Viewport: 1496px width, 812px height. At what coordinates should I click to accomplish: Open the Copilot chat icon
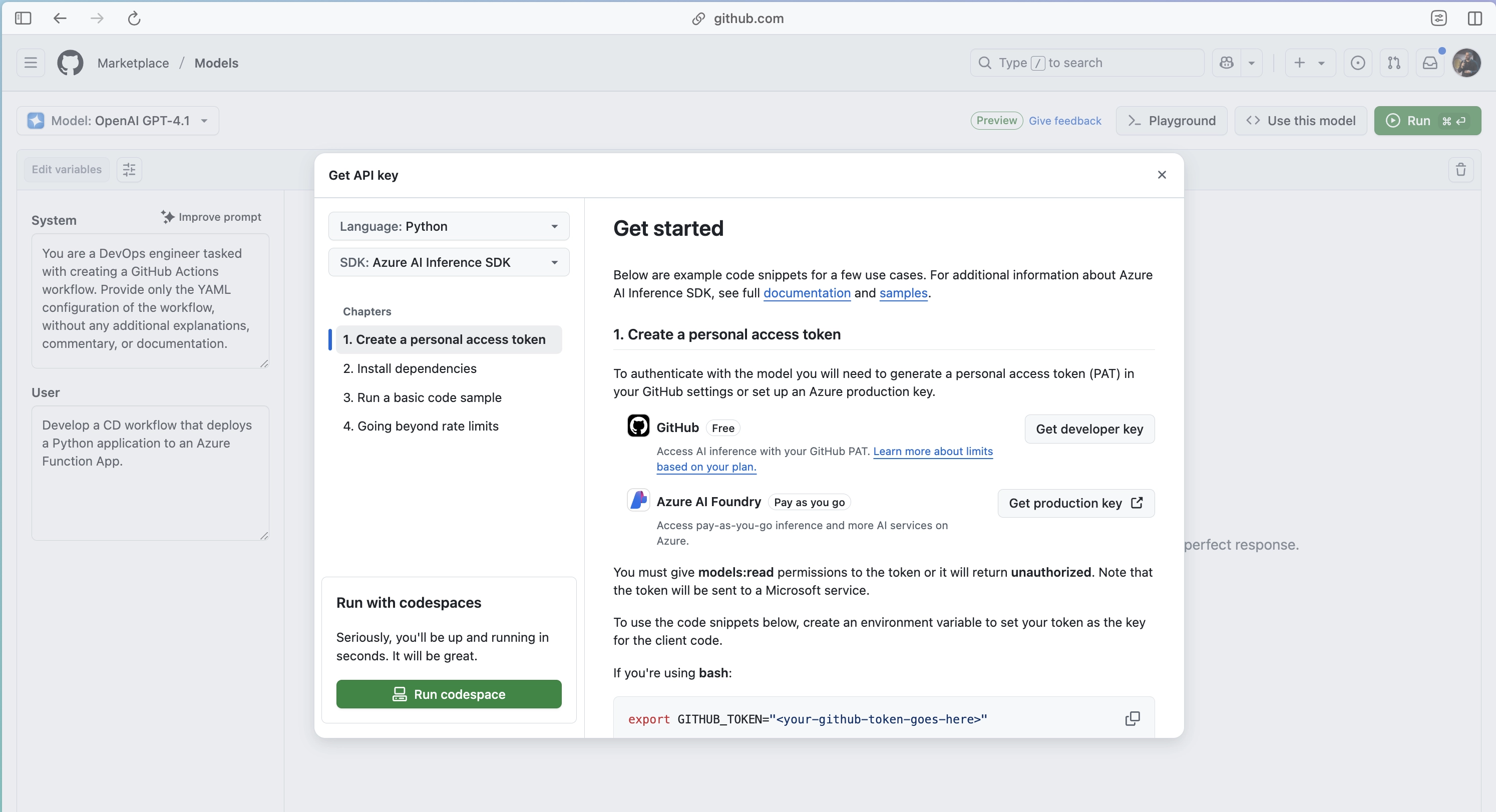tap(1227, 63)
